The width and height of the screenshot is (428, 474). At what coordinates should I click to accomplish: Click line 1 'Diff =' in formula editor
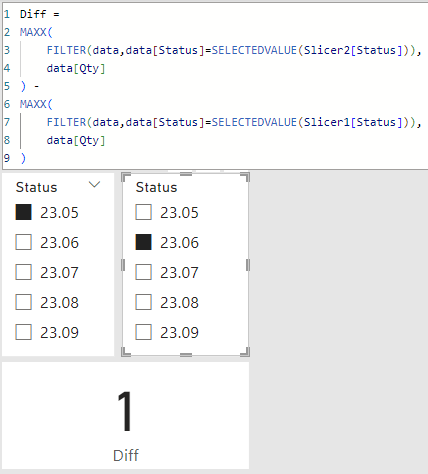(40, 14)
